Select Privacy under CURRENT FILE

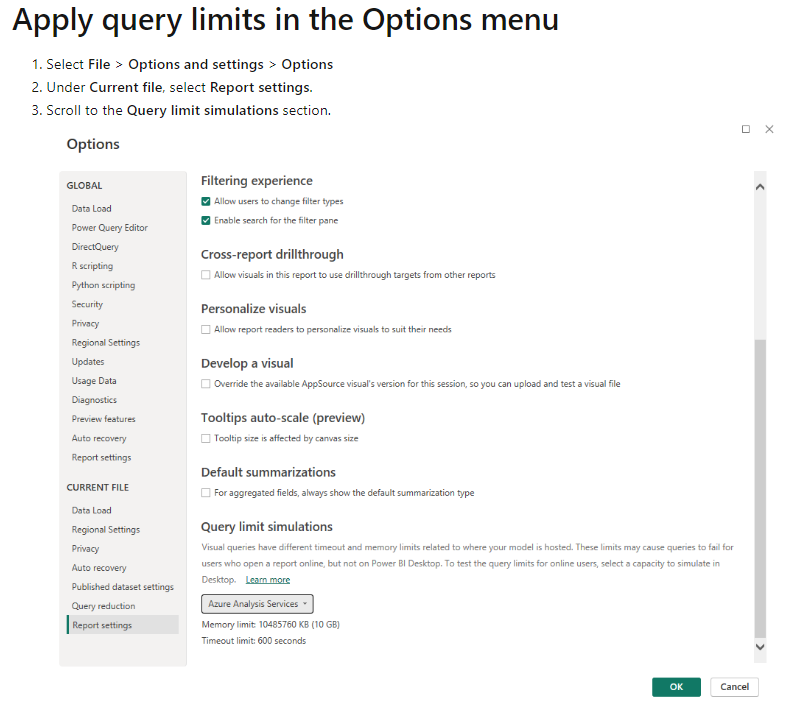(x=85, y=549)
